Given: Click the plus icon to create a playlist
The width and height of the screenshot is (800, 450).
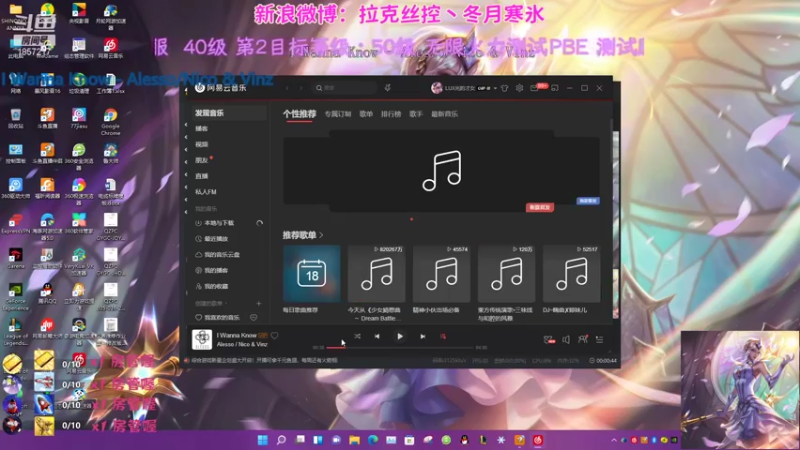Looking at the screenshot, I should [x=259, y=303].
